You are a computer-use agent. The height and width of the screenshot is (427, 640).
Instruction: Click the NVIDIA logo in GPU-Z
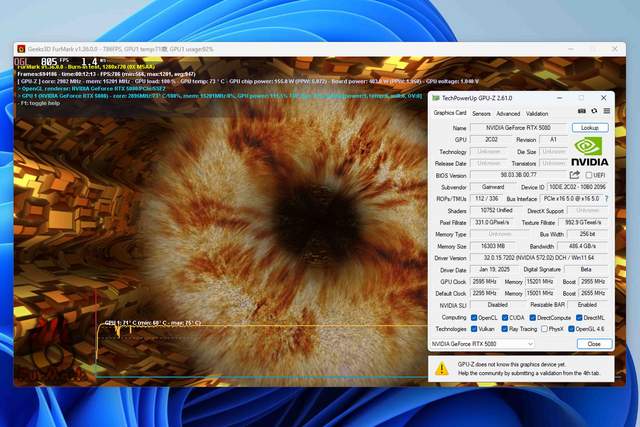(589, 151)
